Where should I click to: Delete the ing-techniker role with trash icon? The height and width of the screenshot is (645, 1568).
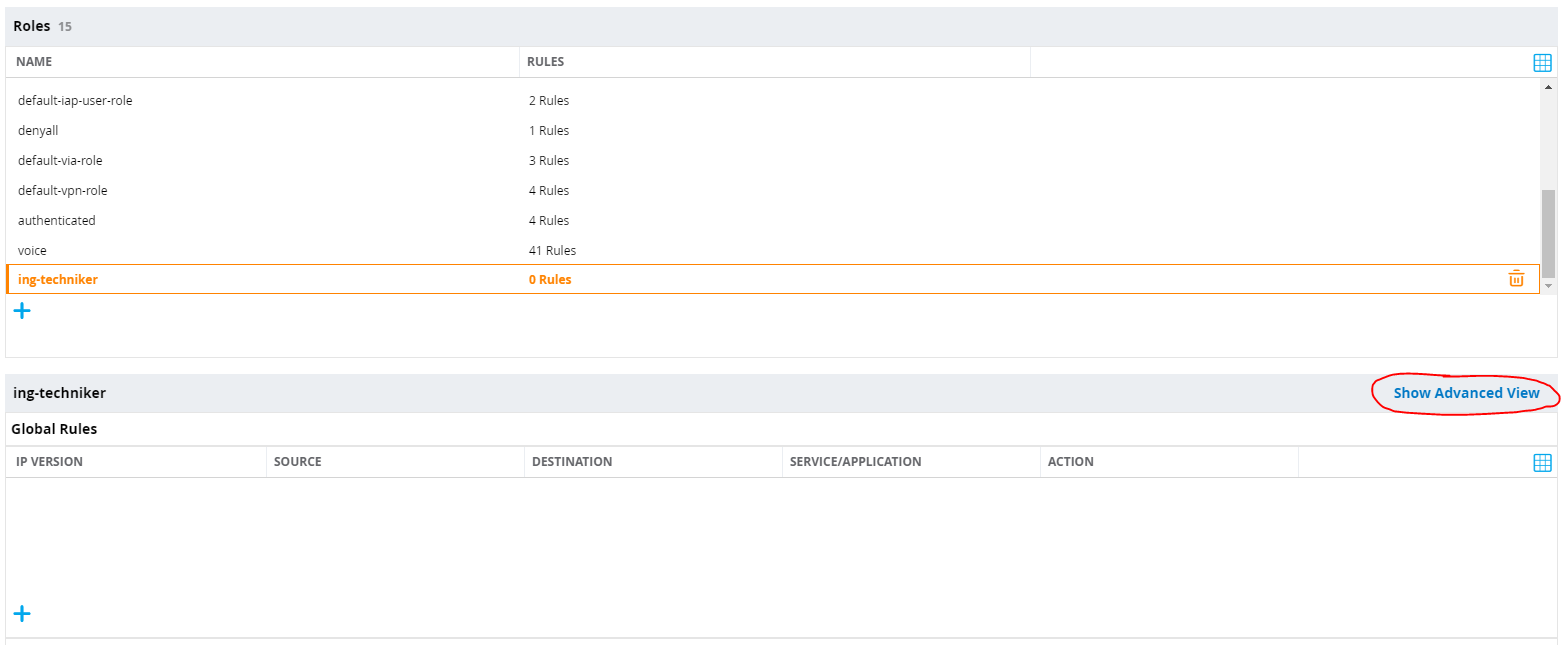click(x=1516, y=279)
